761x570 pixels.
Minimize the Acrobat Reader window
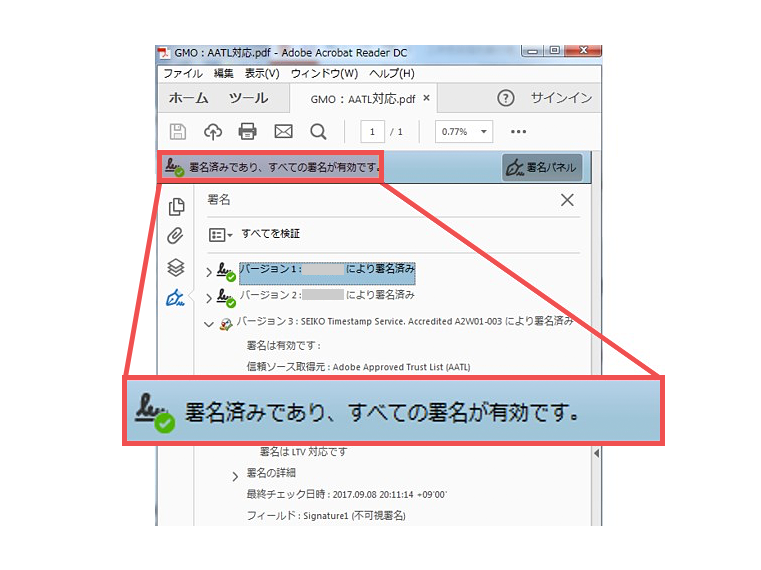533,50
